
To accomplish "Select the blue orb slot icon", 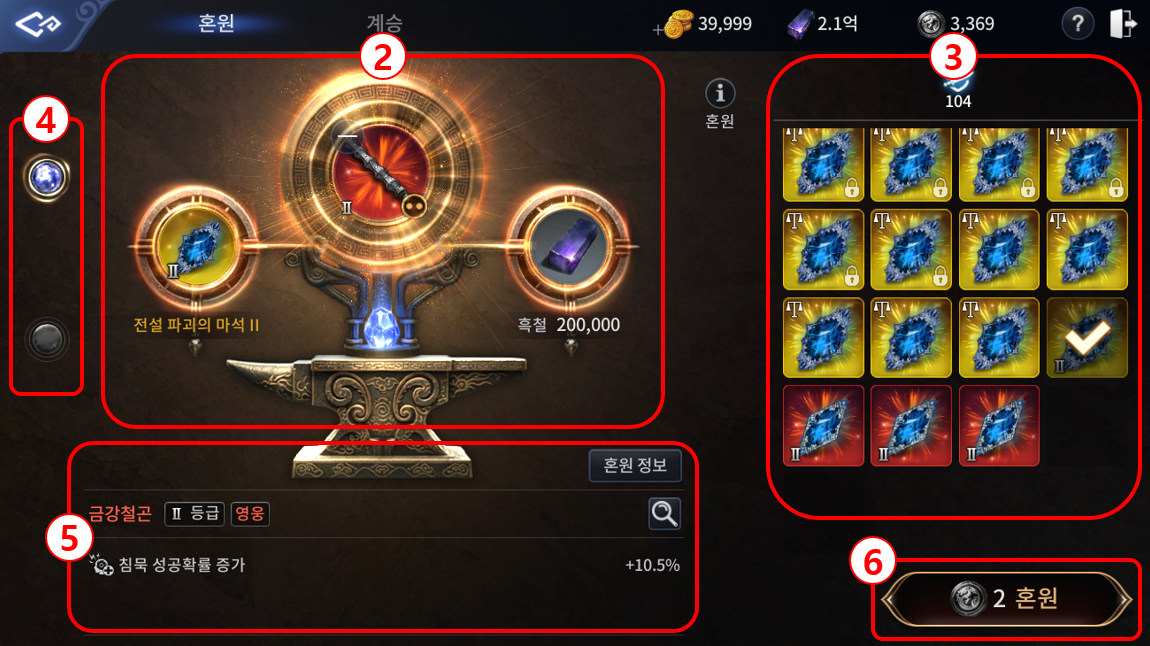I will click(x=46, y=177).
